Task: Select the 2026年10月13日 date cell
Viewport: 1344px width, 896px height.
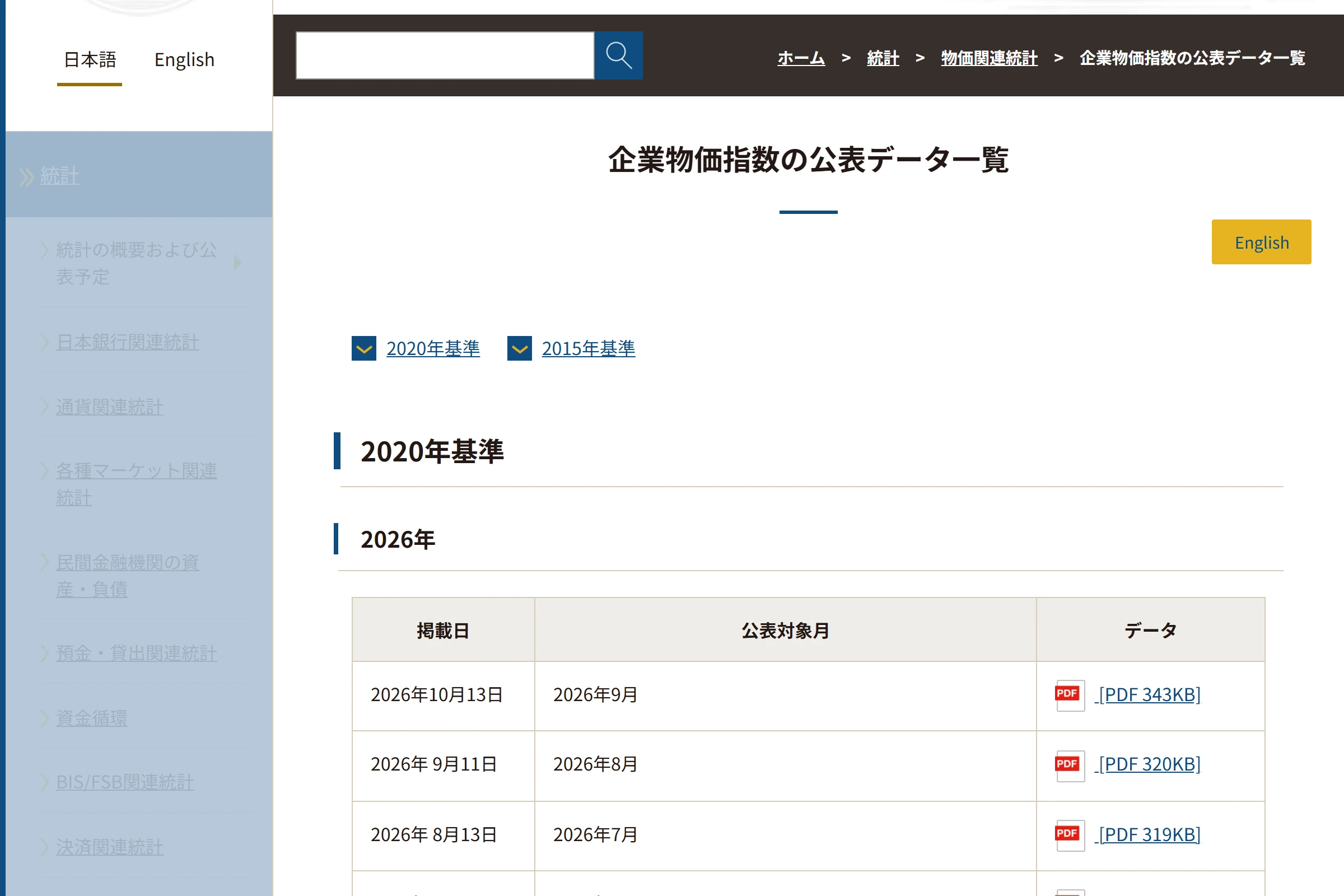Action: tap(444, 696)
